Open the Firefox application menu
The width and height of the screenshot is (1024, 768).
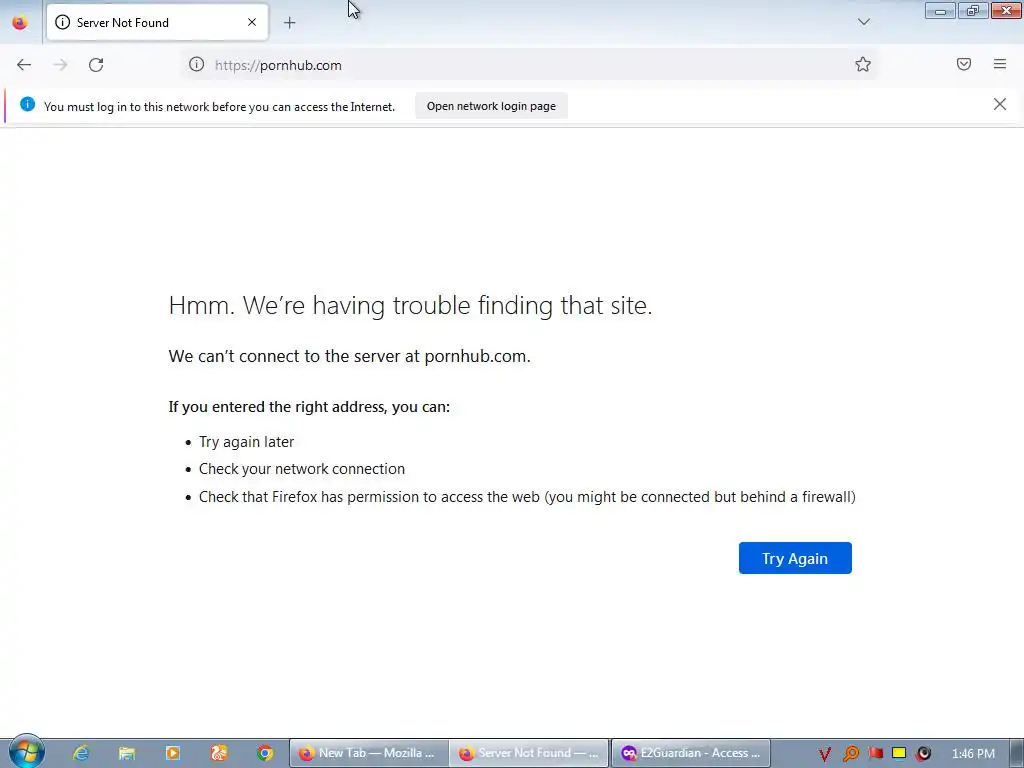pos(1000,64)
